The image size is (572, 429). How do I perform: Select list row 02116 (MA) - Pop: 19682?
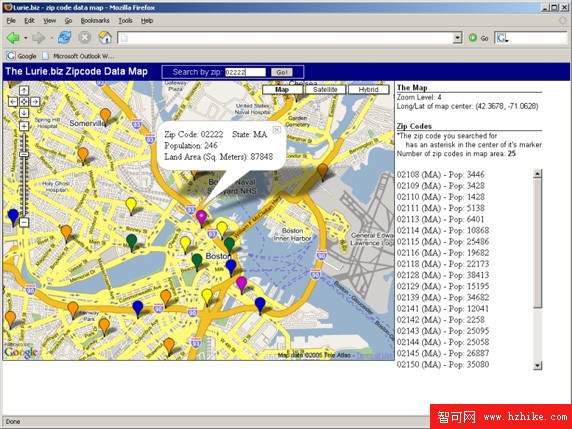tap(443, 253)
